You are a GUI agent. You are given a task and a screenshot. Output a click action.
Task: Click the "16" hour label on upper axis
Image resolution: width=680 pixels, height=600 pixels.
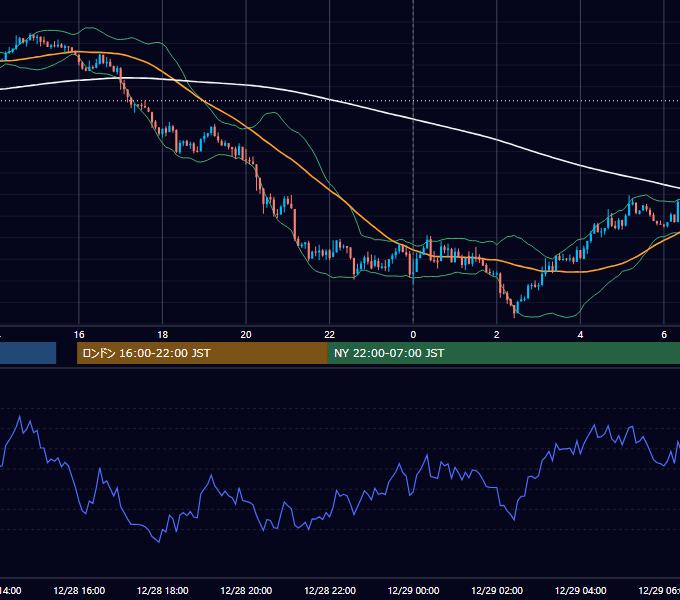coord(79,335)
